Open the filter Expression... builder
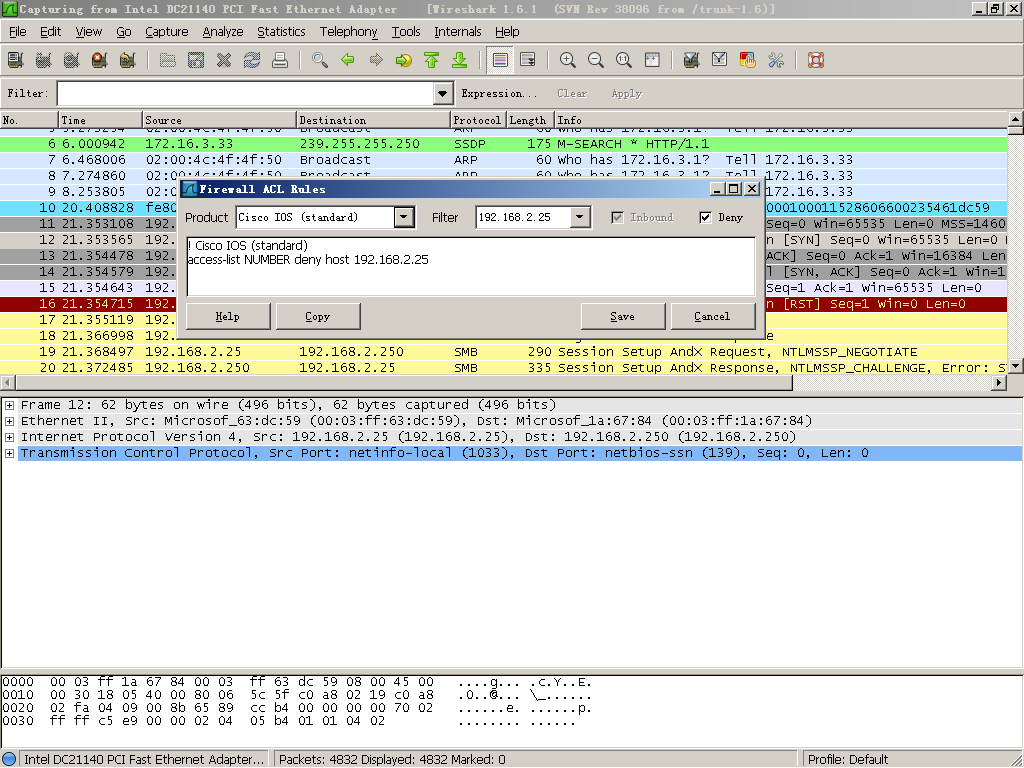1024x768 pixels. [x=500, y=93]
